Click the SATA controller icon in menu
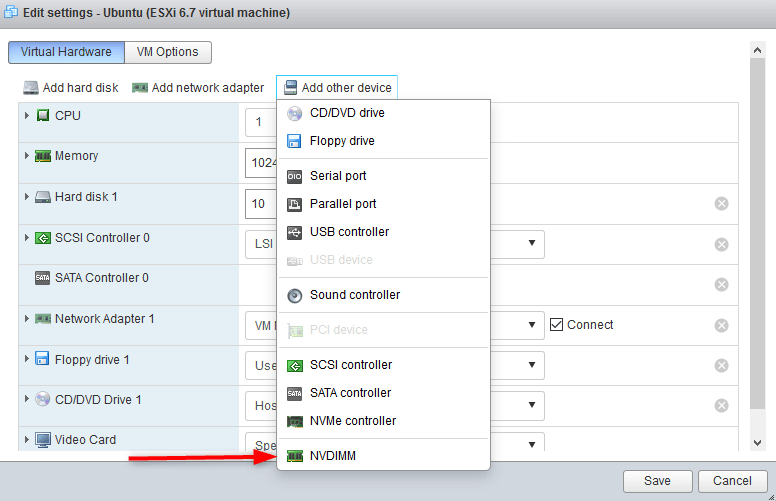 coord(294,394)
